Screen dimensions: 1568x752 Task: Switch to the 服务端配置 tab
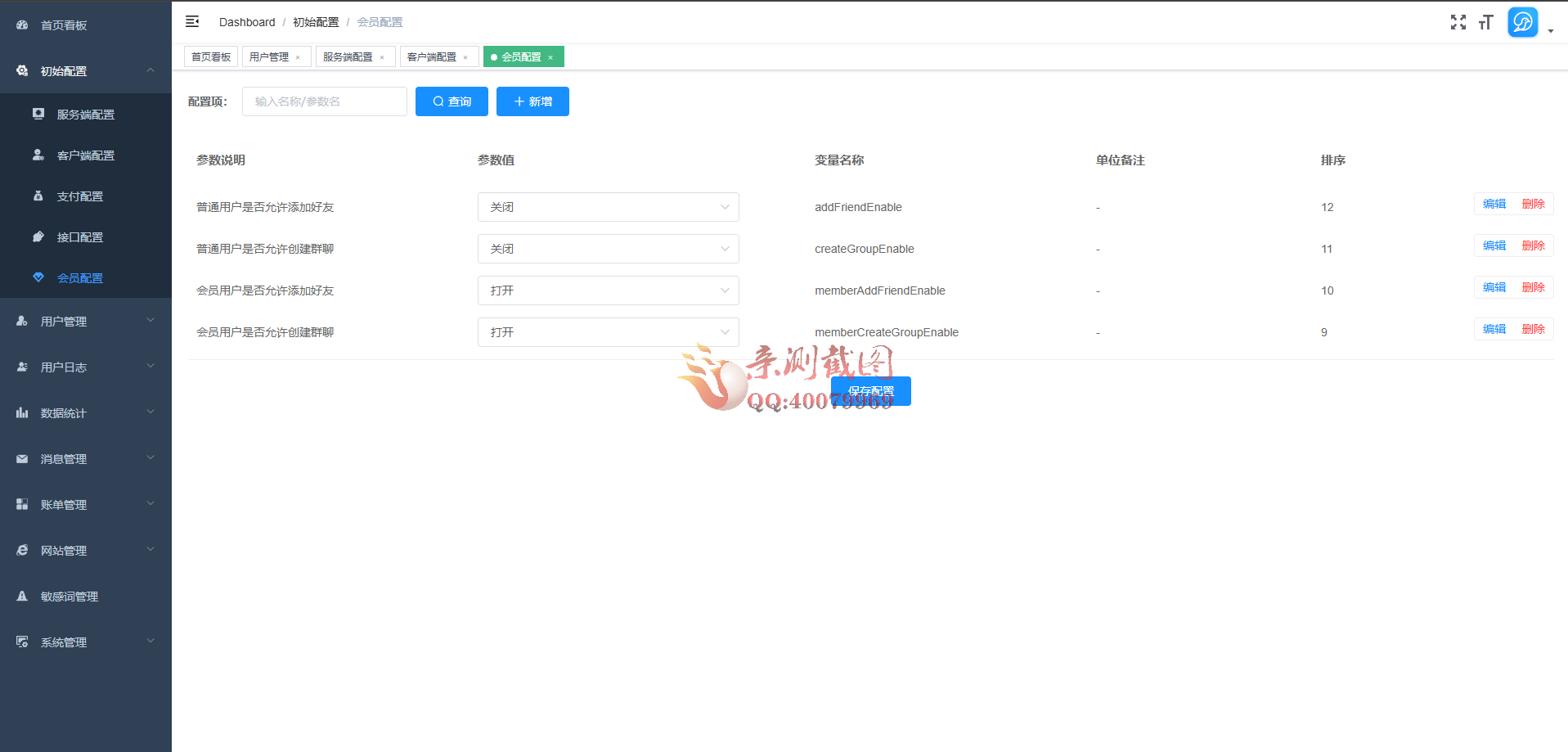tap(348, 57)
